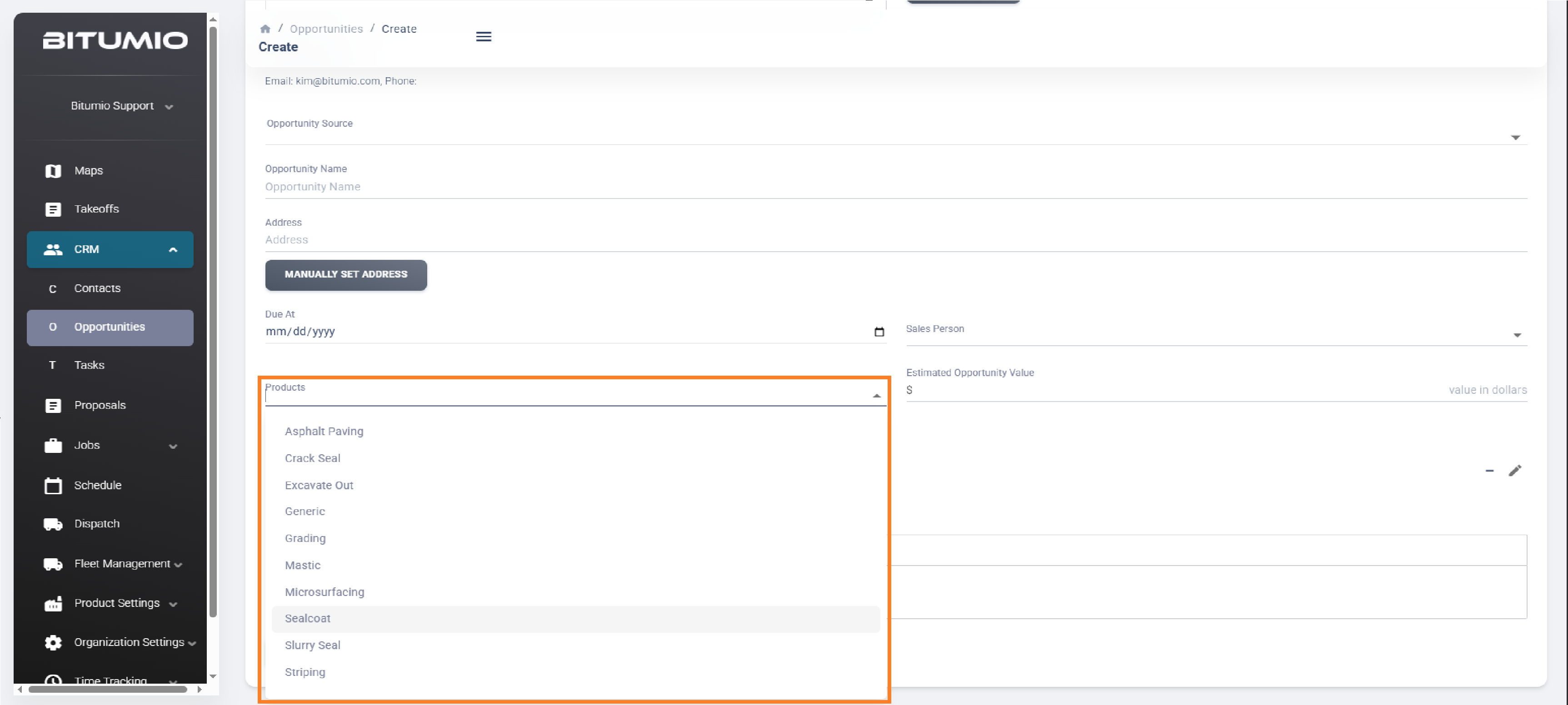
Task: Follow the Opportunities breadcrumb link
Action: coord(326,29)
